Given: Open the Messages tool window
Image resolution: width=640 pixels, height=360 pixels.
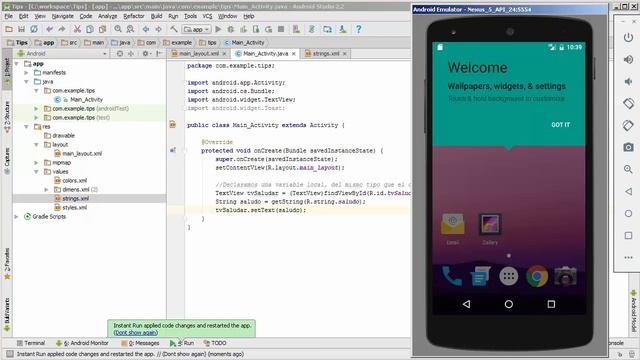Looking at the screenshot, I should [140, 343].
